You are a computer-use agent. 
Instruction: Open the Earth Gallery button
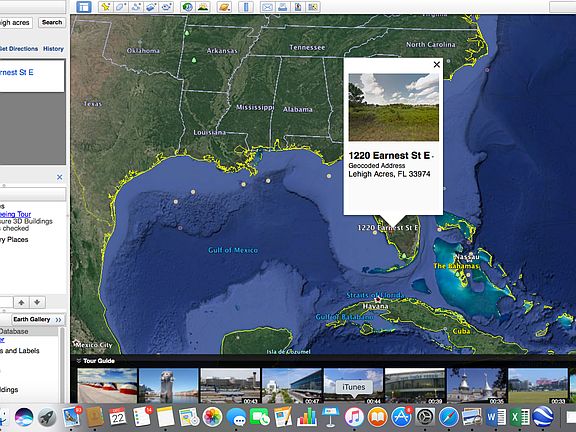click(x=37, y=319)
